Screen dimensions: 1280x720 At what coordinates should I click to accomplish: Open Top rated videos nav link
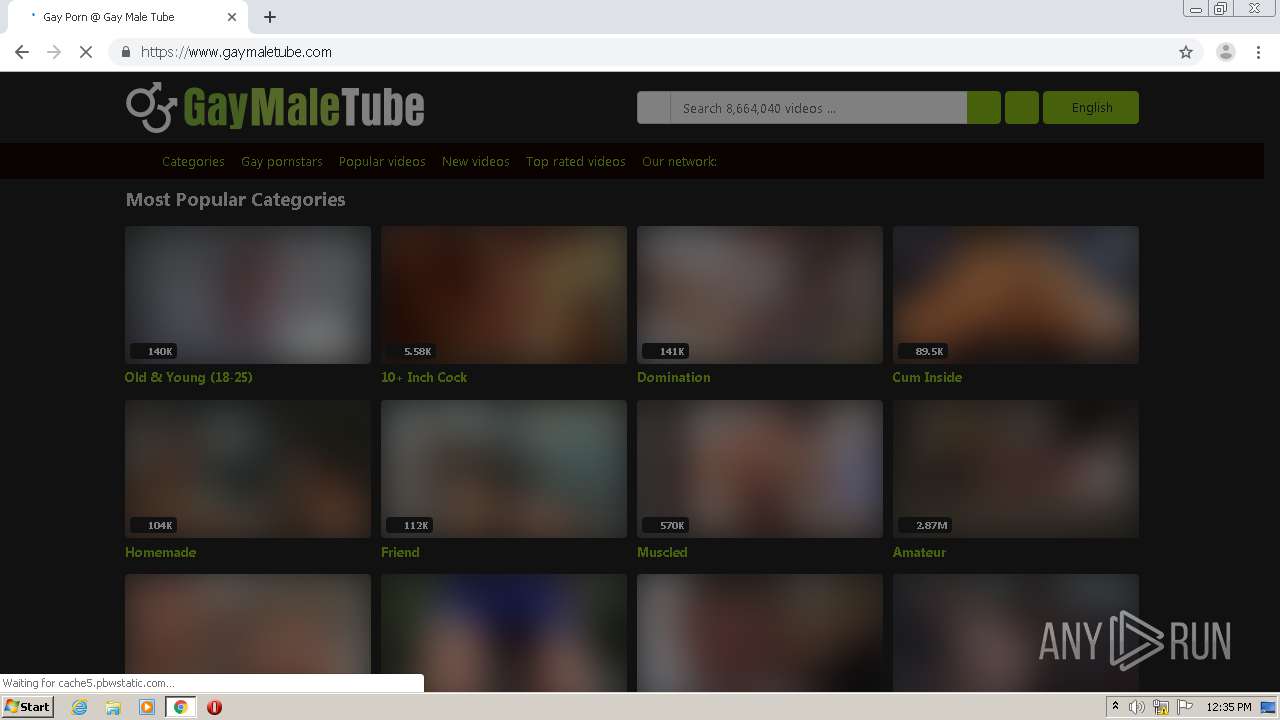(576, 161)
